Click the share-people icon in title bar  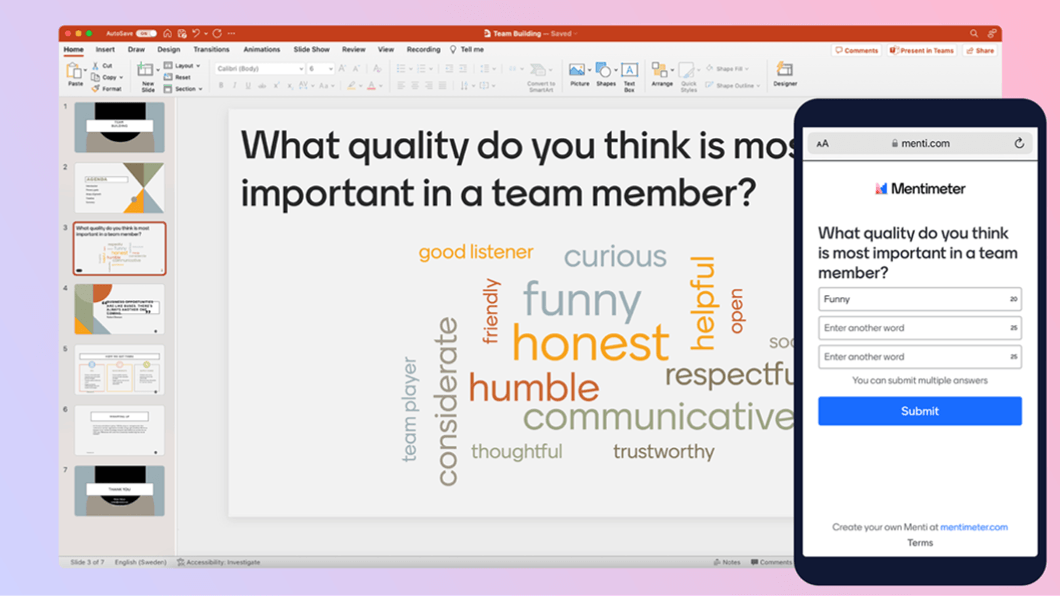[992, 33]
